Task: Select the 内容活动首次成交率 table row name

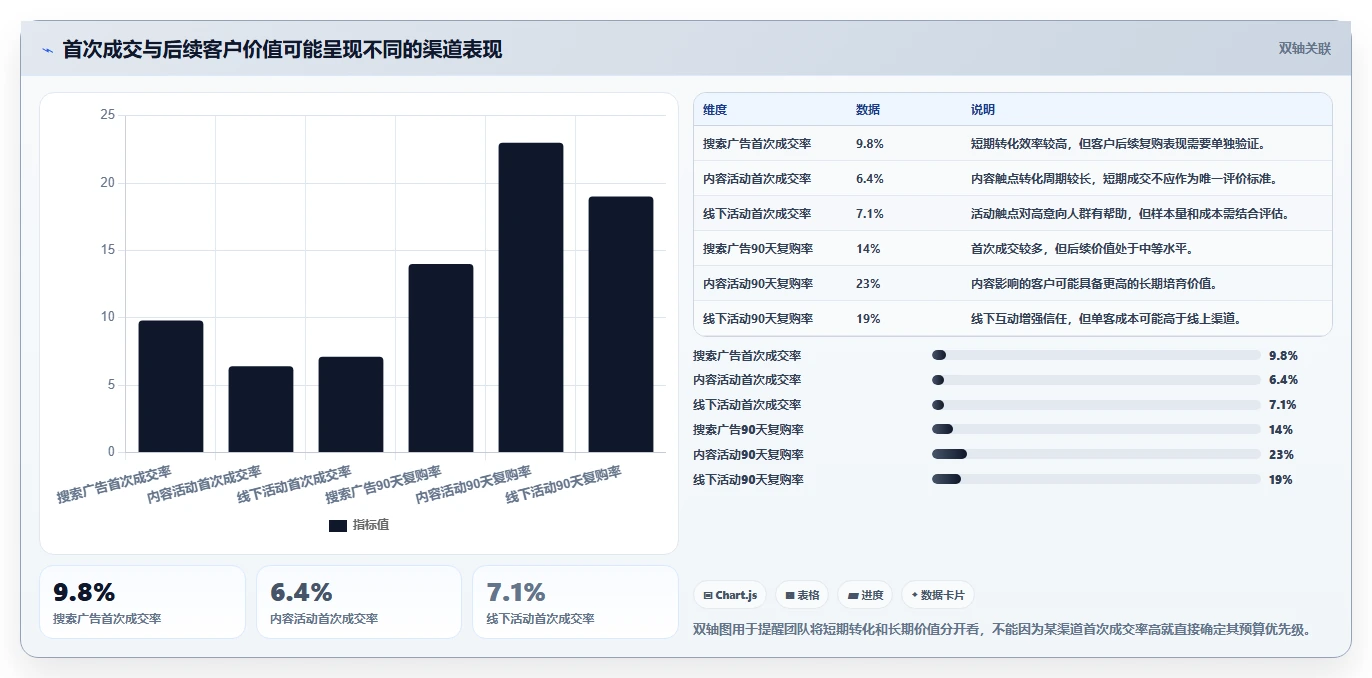Action: (757, 179)
